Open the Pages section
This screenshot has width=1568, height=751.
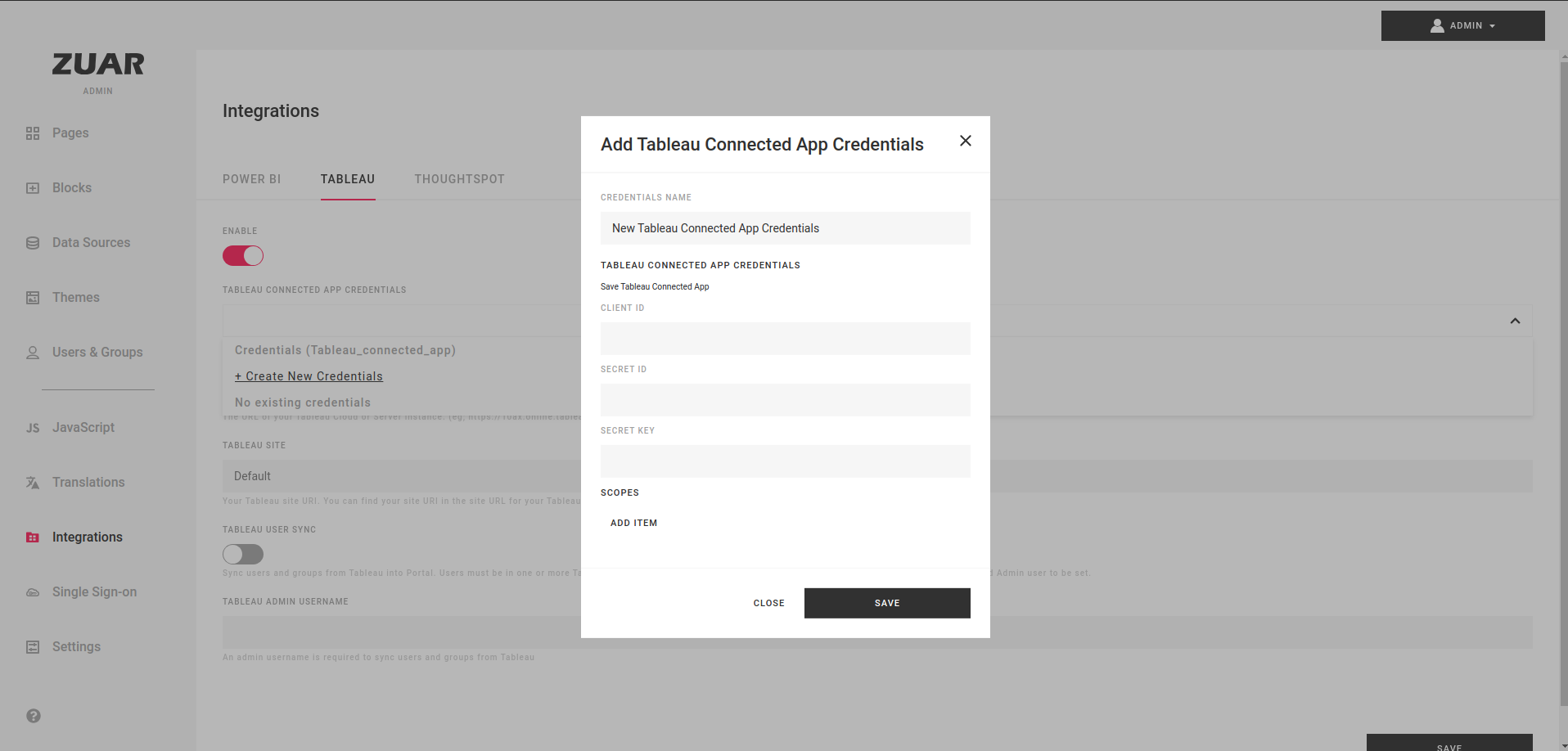pyautogui.click(x=70, y=133)
